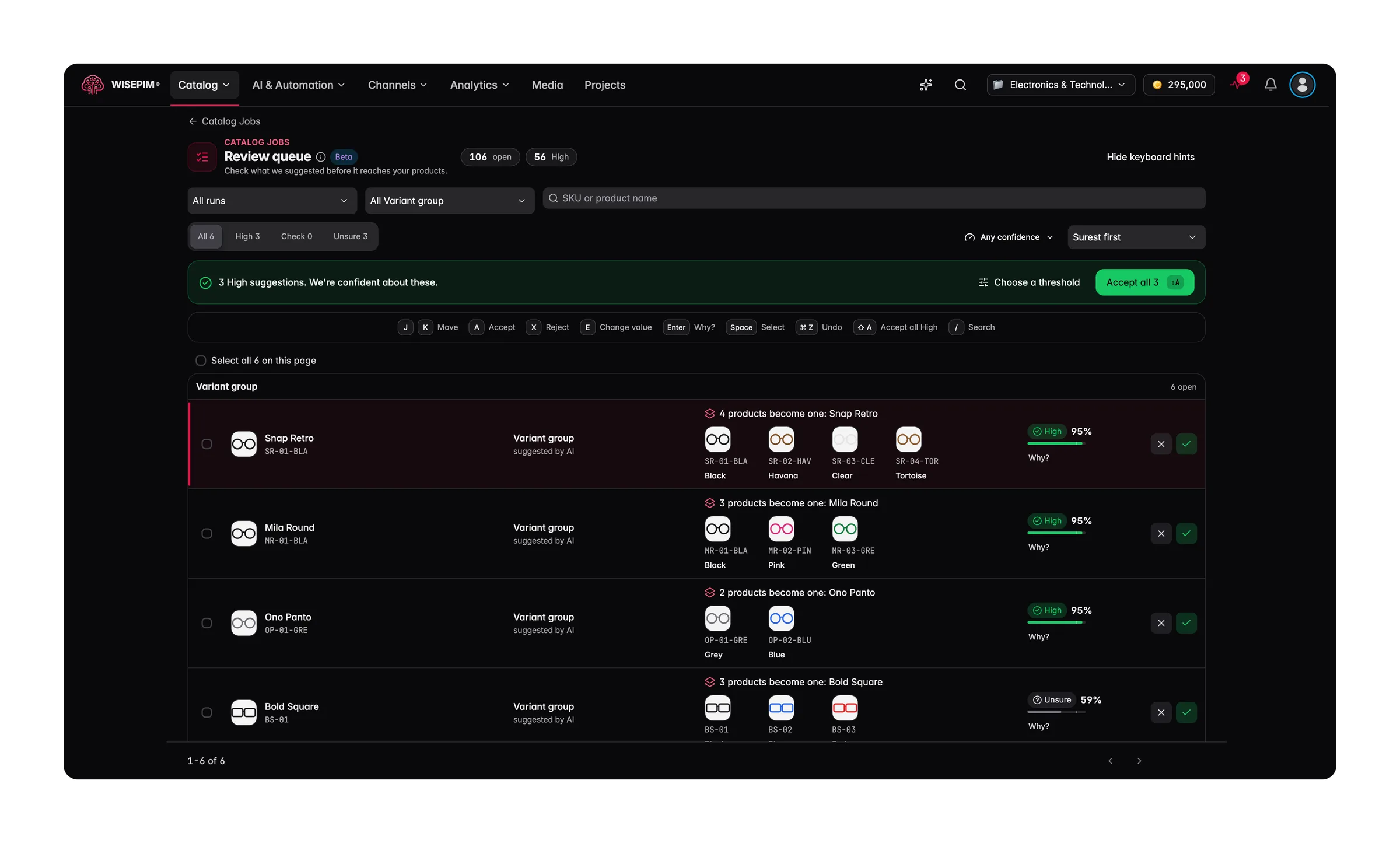Select the Check 0 tab
This screenshot has height=843, width=1400.
(296, 236)
